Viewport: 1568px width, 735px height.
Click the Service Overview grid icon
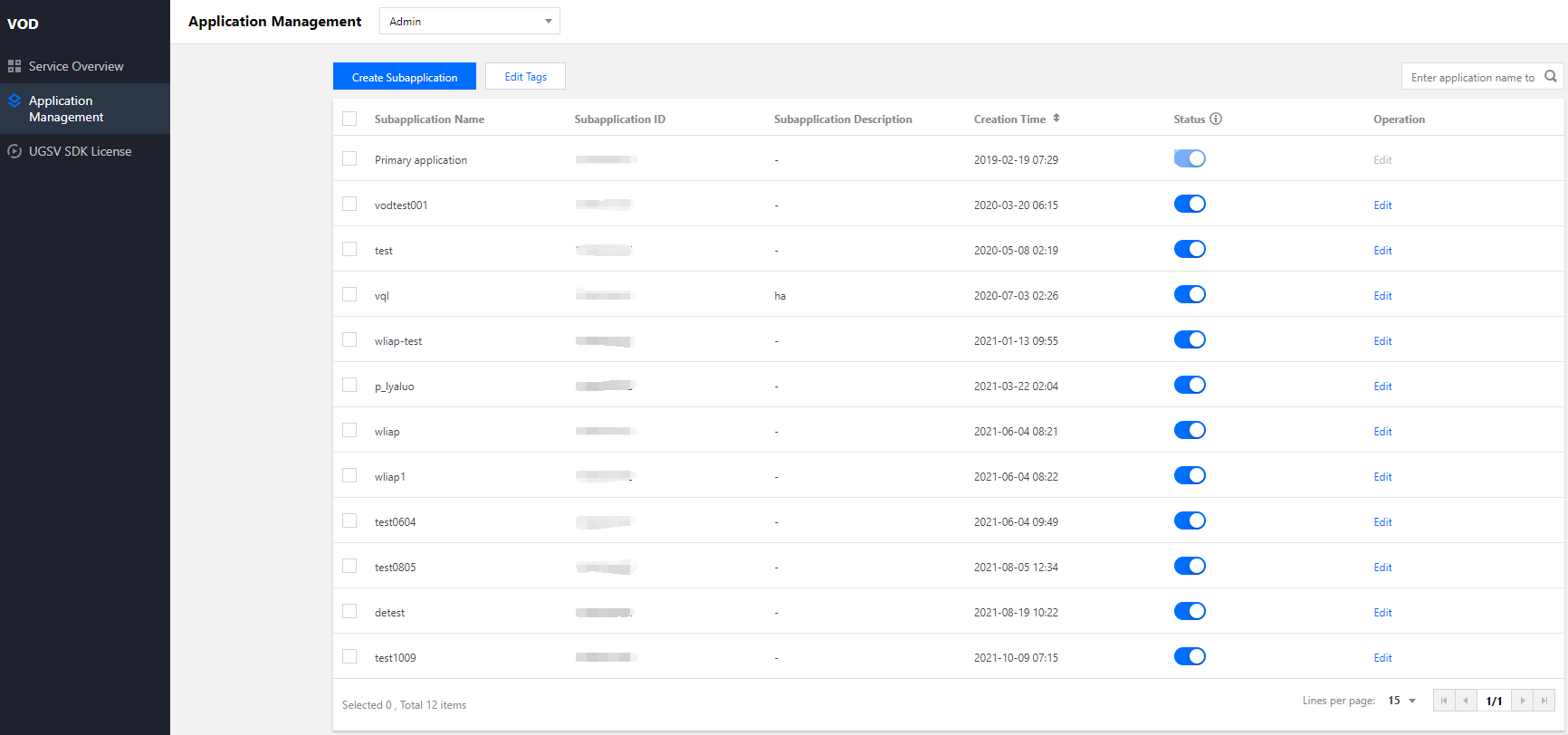(14, 66)
